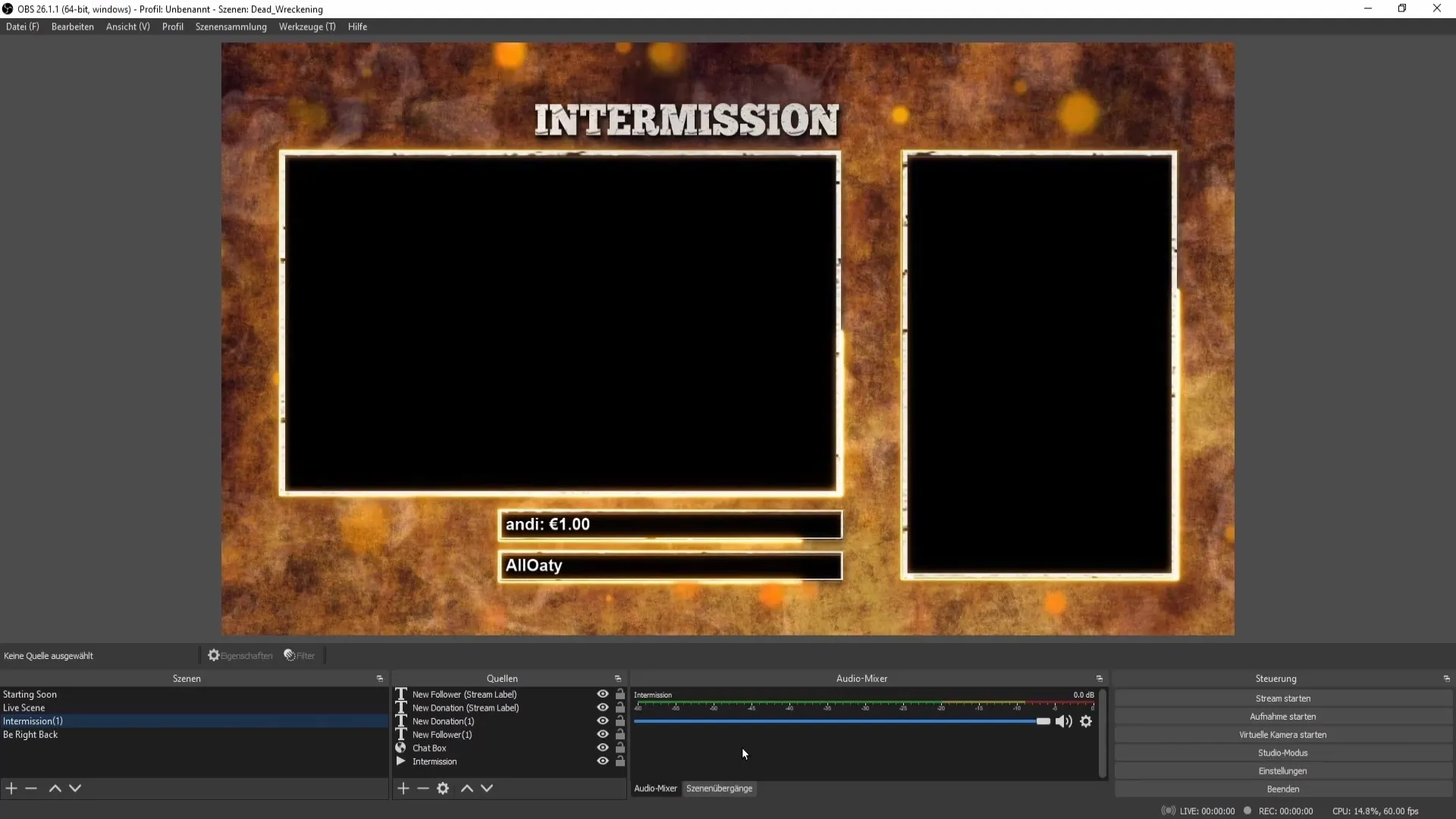Viewport: 1456px width, 819px height.
Task: Enable Studio-Modus
Action: coord(1283,753)
